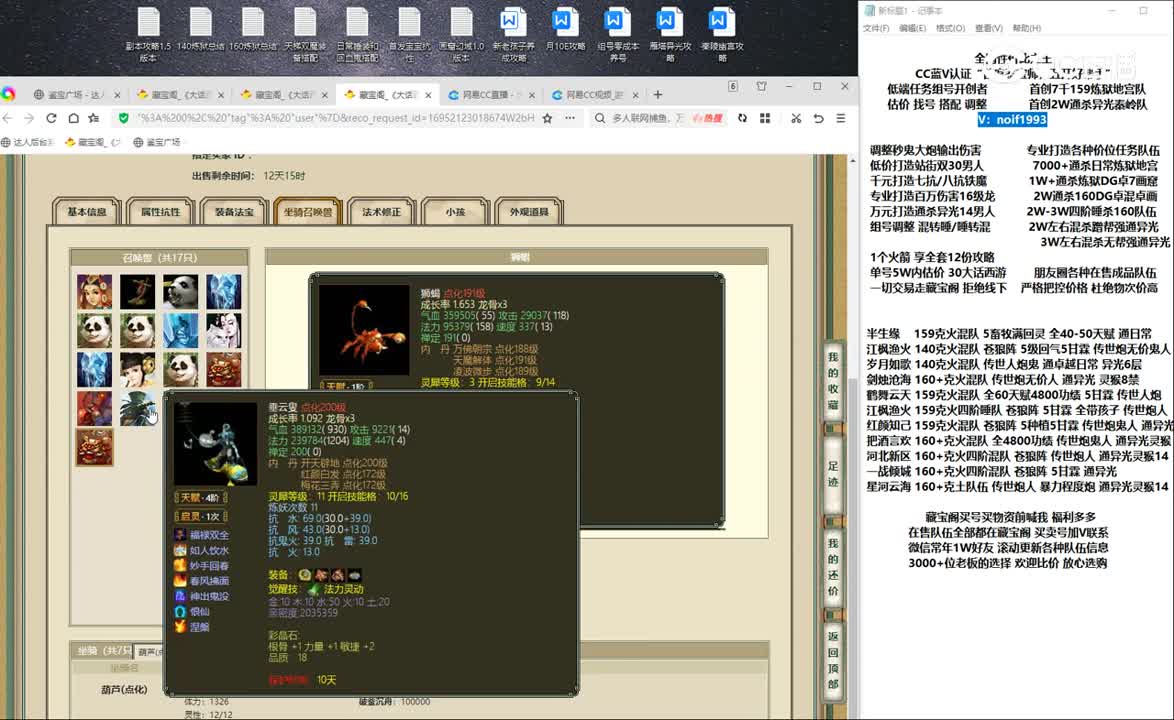Click the 妙手回春 skill icon

click(x=180, y=565)
